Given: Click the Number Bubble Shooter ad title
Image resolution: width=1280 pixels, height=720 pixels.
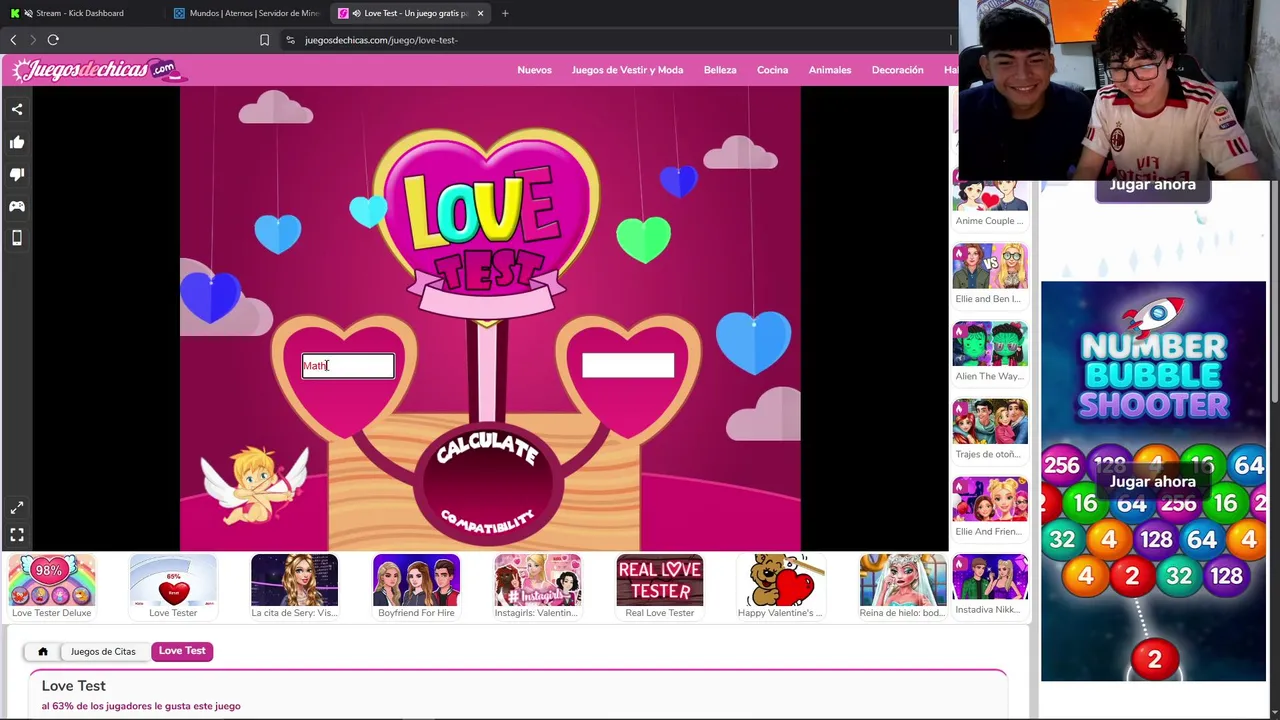Looking at the screenshot, I should [x=1153, y=375].
